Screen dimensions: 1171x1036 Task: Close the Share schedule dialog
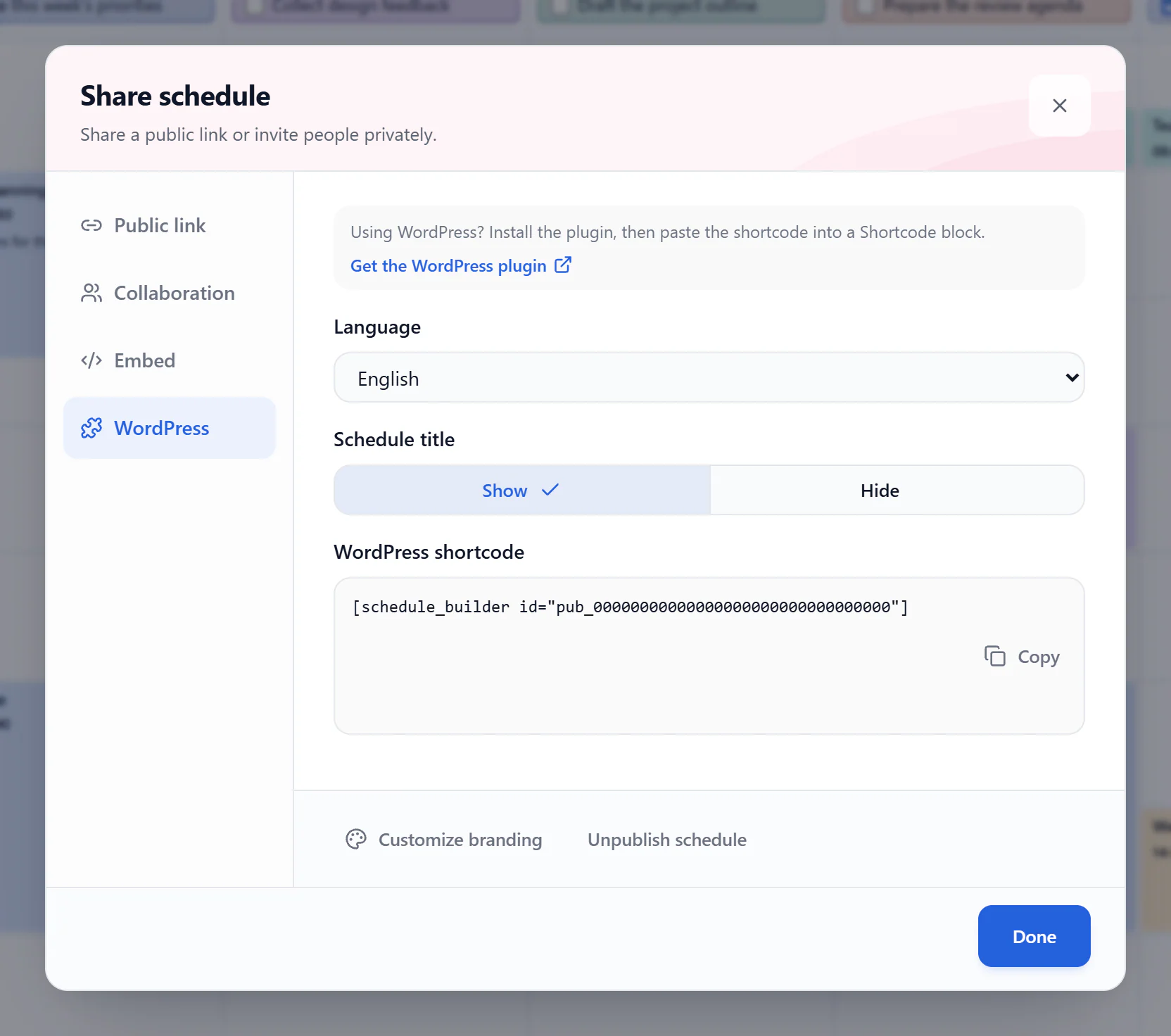(x=1059, y=106)
